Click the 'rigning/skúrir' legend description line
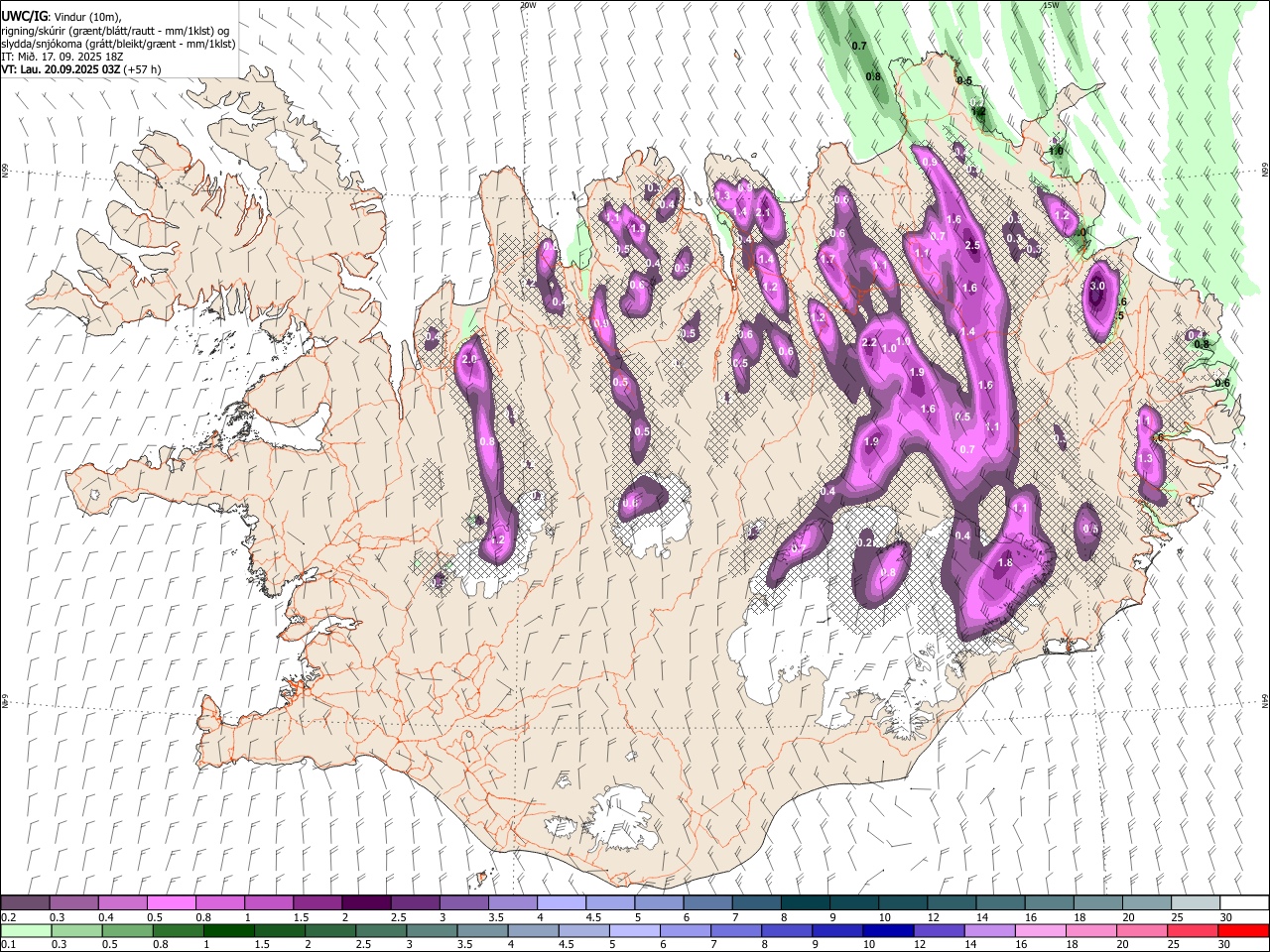This screenshot has height=952, width=1270. (117, 31)
